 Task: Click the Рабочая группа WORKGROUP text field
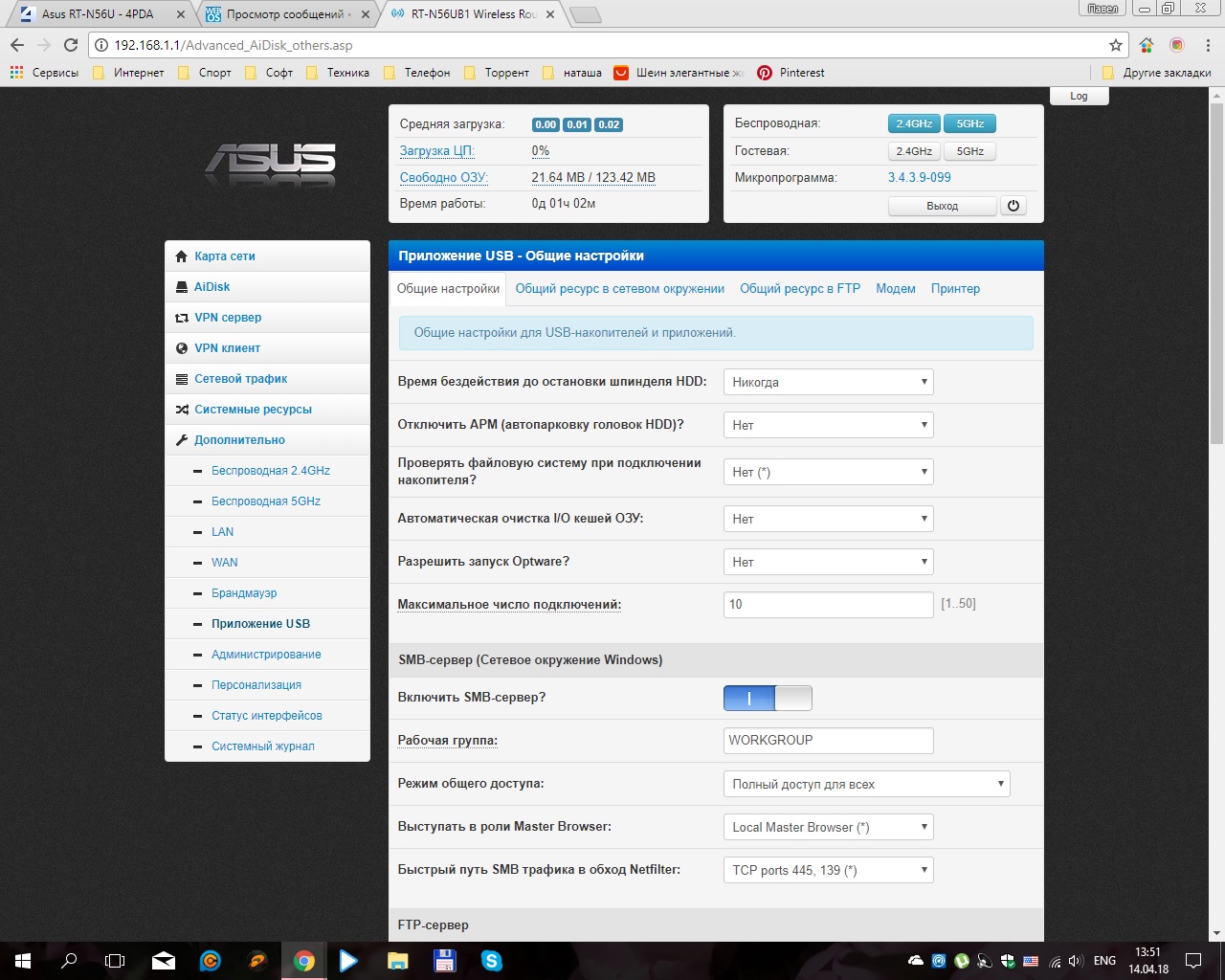(828, 740)
